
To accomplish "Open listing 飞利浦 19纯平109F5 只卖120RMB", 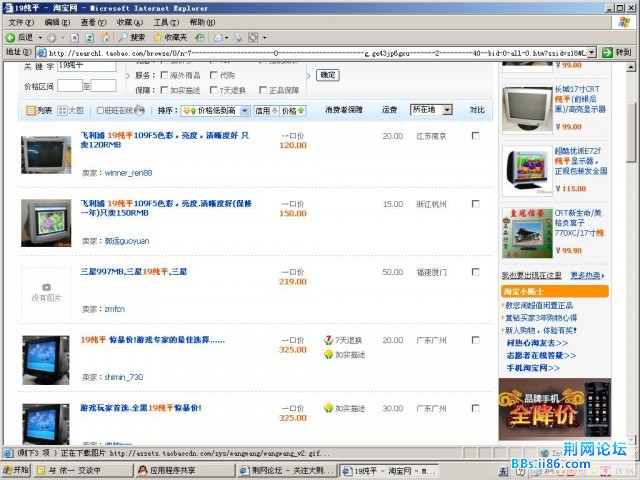I will (x=164, y=140).
